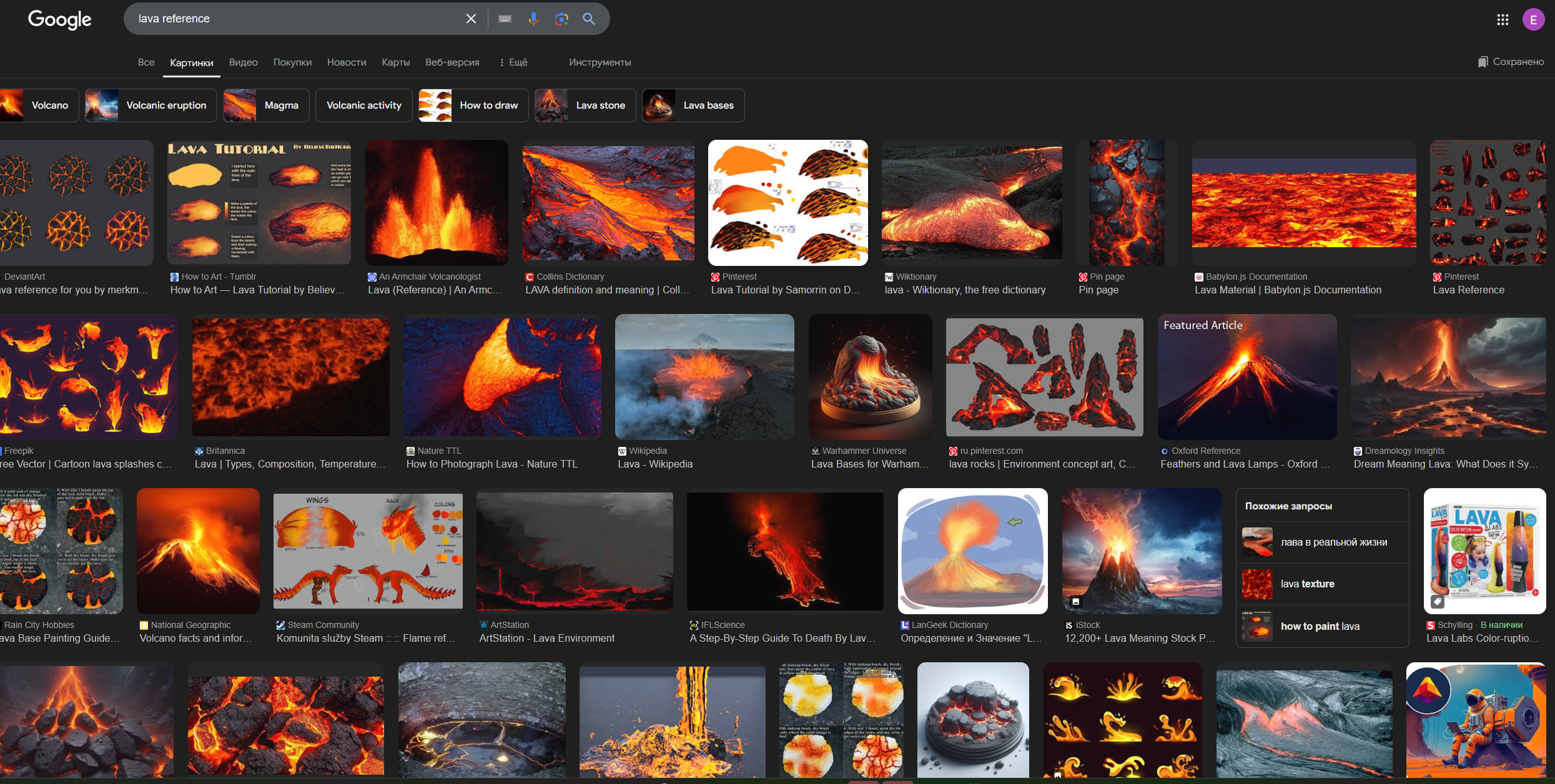This screenshot has width=1555, height=784.
Task: Expand the Ещё more menu
Action: [513, 62]
